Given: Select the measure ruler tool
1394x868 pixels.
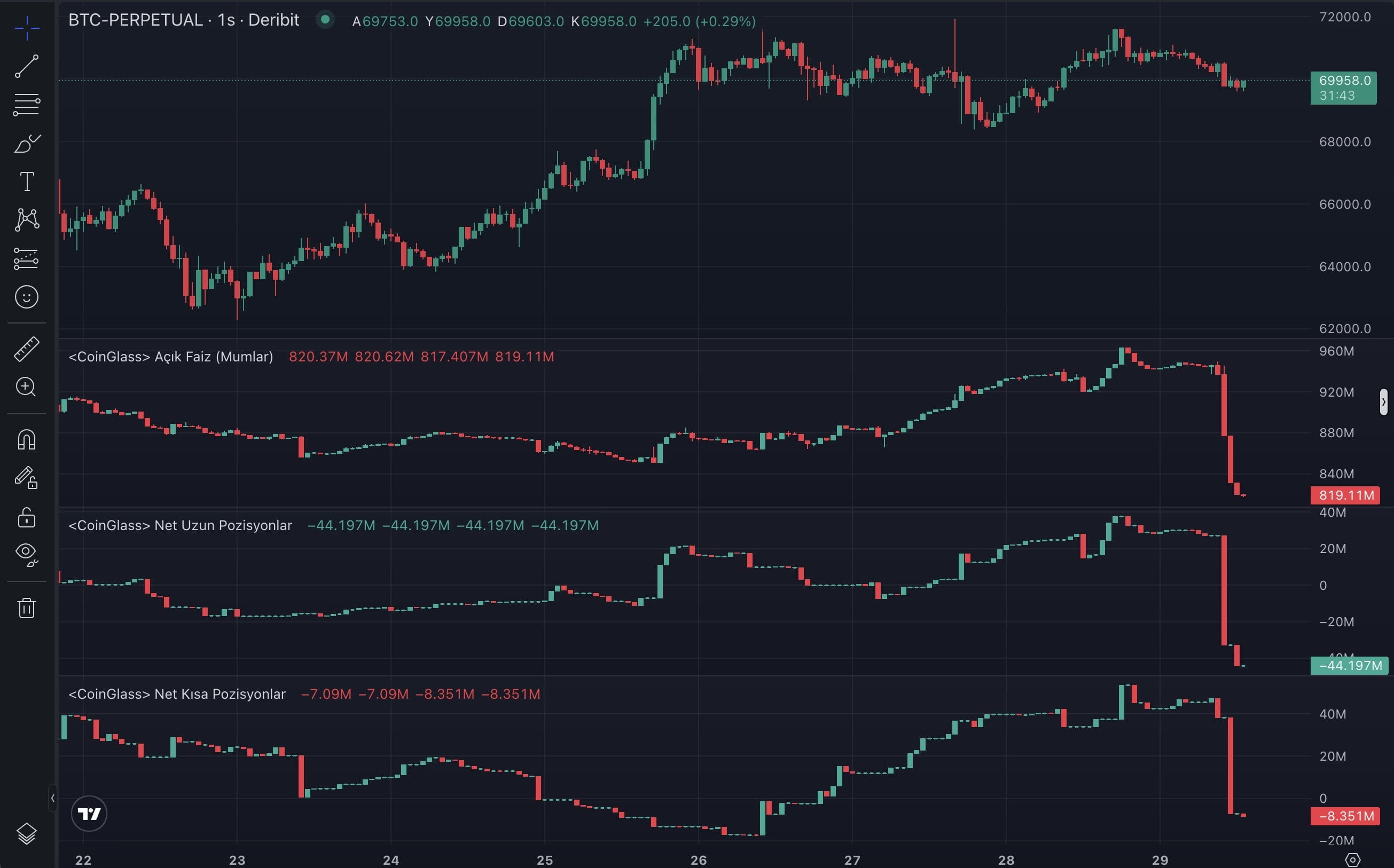Looking at the screenshot, I should click(x=27, y=349).
